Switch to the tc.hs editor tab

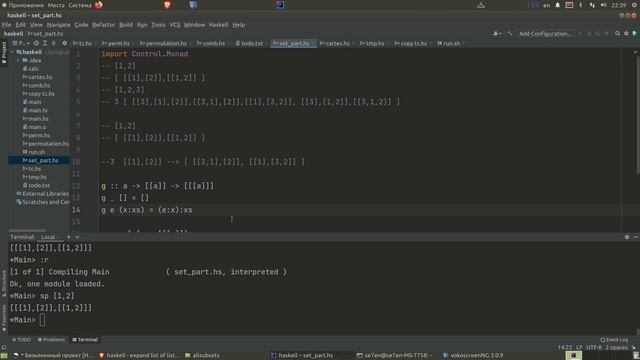tap(82, 43)
